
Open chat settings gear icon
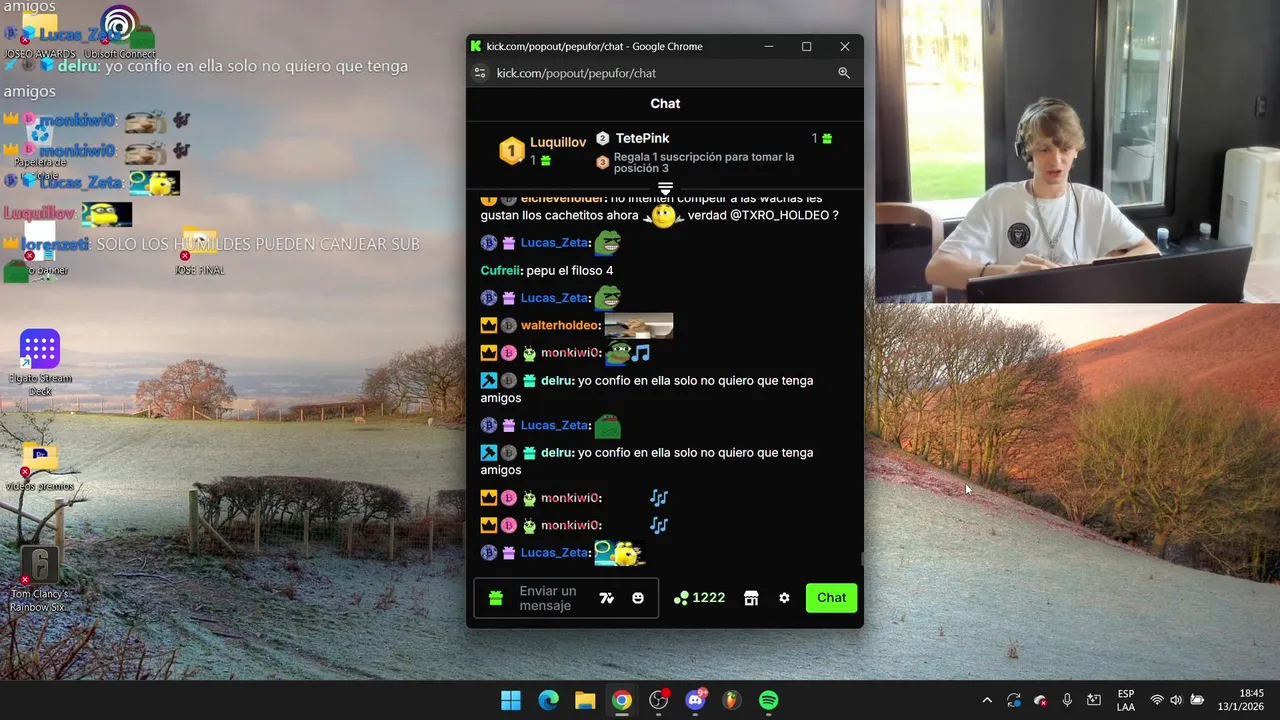coord(784,598)
